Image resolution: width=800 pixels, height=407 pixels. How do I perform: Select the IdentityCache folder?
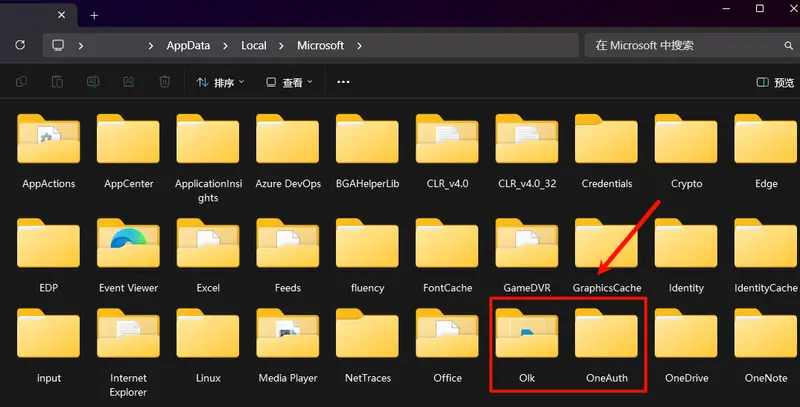click(x=766, y=256)
